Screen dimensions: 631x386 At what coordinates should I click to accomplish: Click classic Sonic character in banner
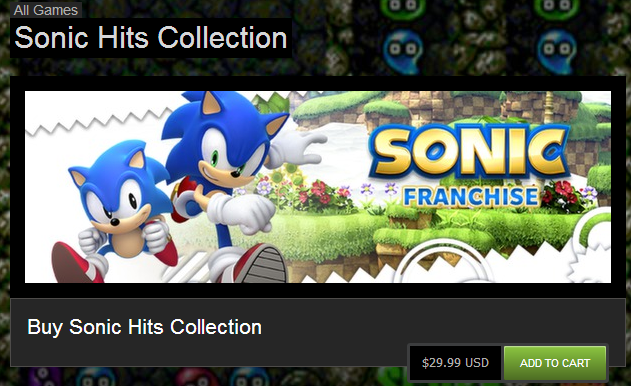pos(115,211)
